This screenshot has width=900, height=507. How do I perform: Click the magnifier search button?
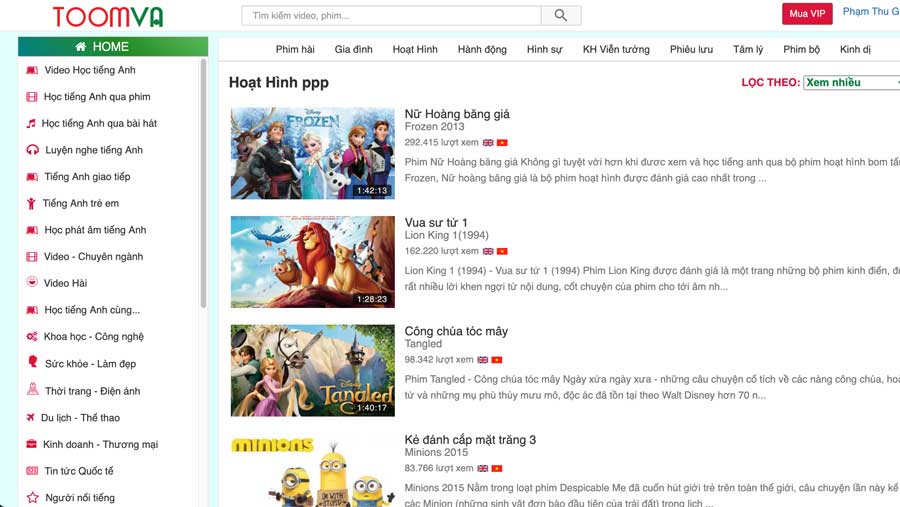coord(561,16)
